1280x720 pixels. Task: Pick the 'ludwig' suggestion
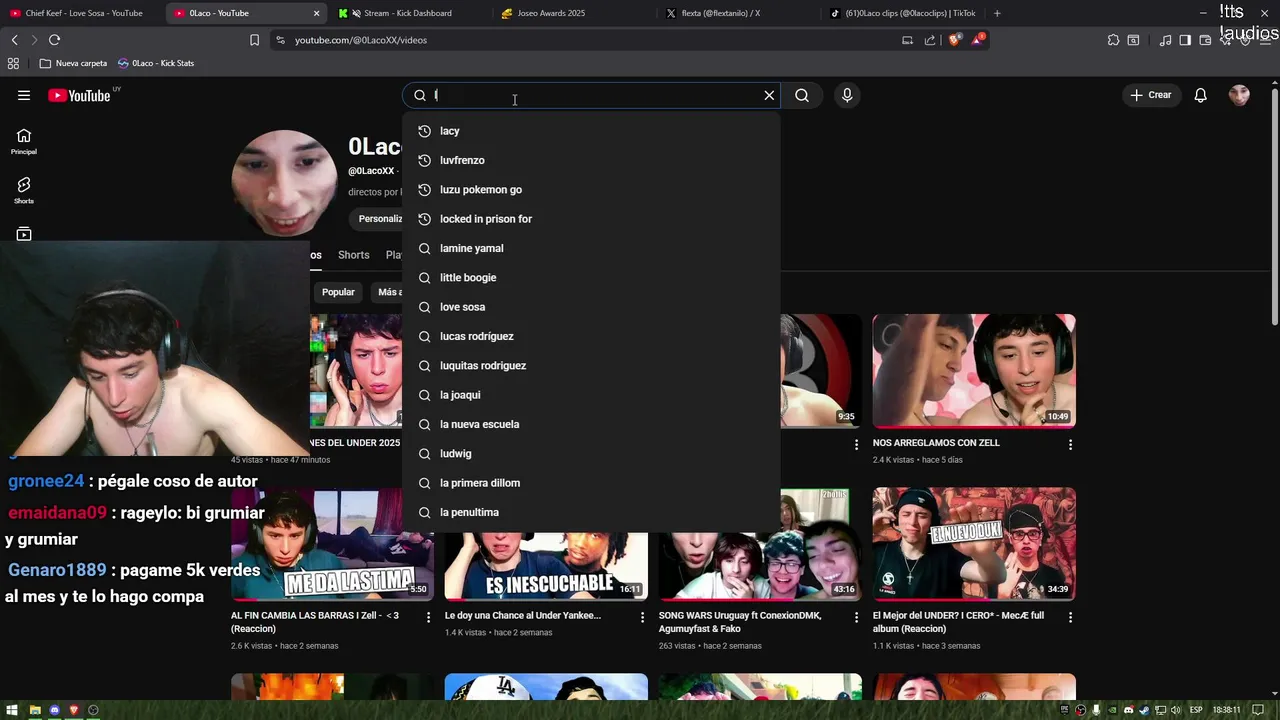[x=591, y=454]
